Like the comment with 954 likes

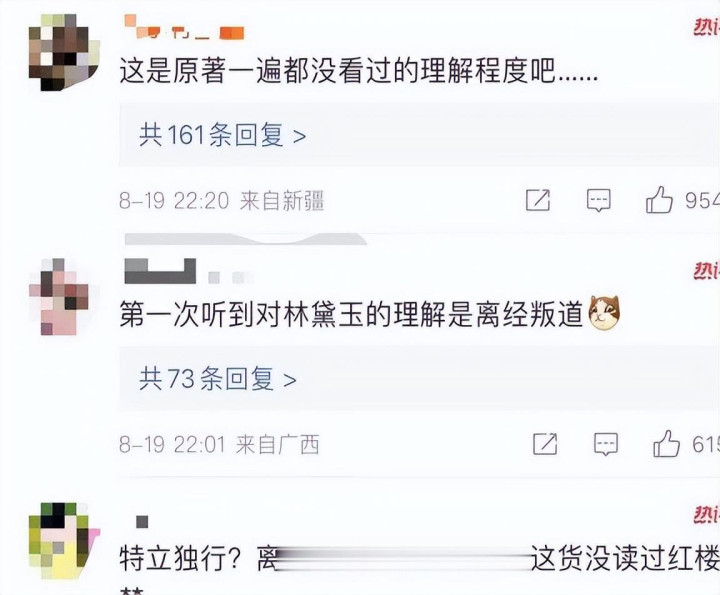(659, 200)
